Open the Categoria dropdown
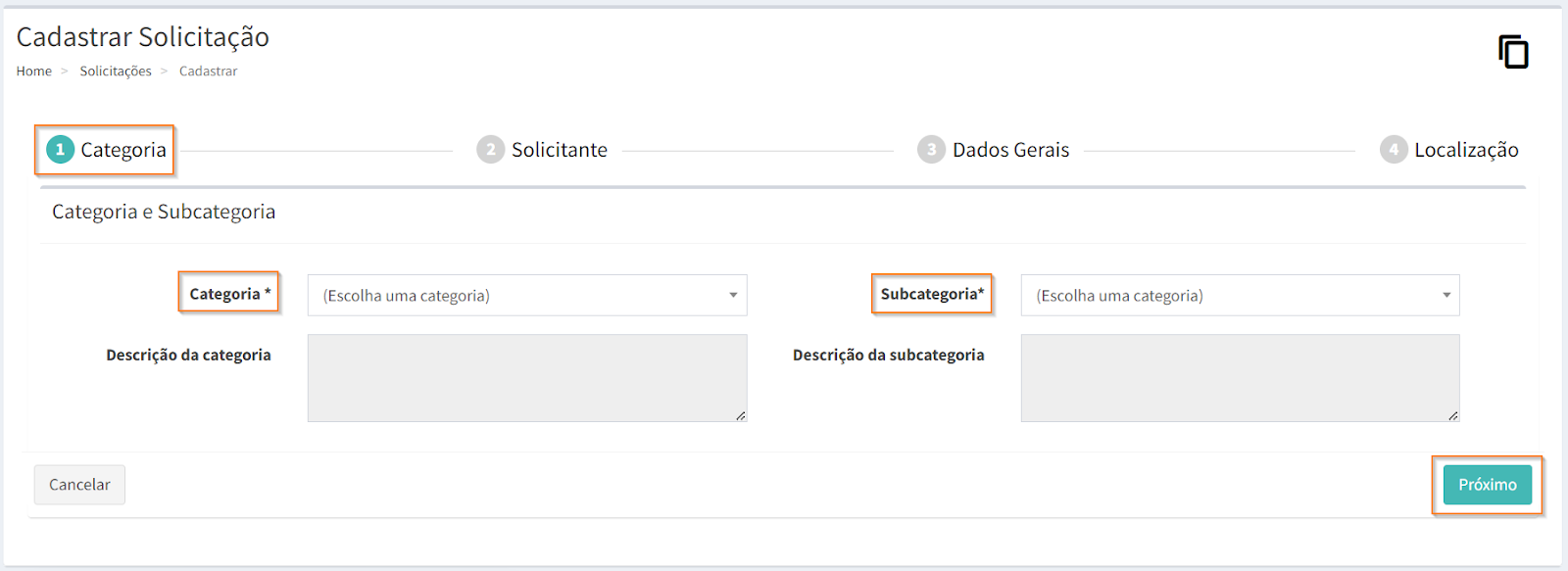Image resolution: width=1568 pixels, height=571 pixels. [526, 296]
